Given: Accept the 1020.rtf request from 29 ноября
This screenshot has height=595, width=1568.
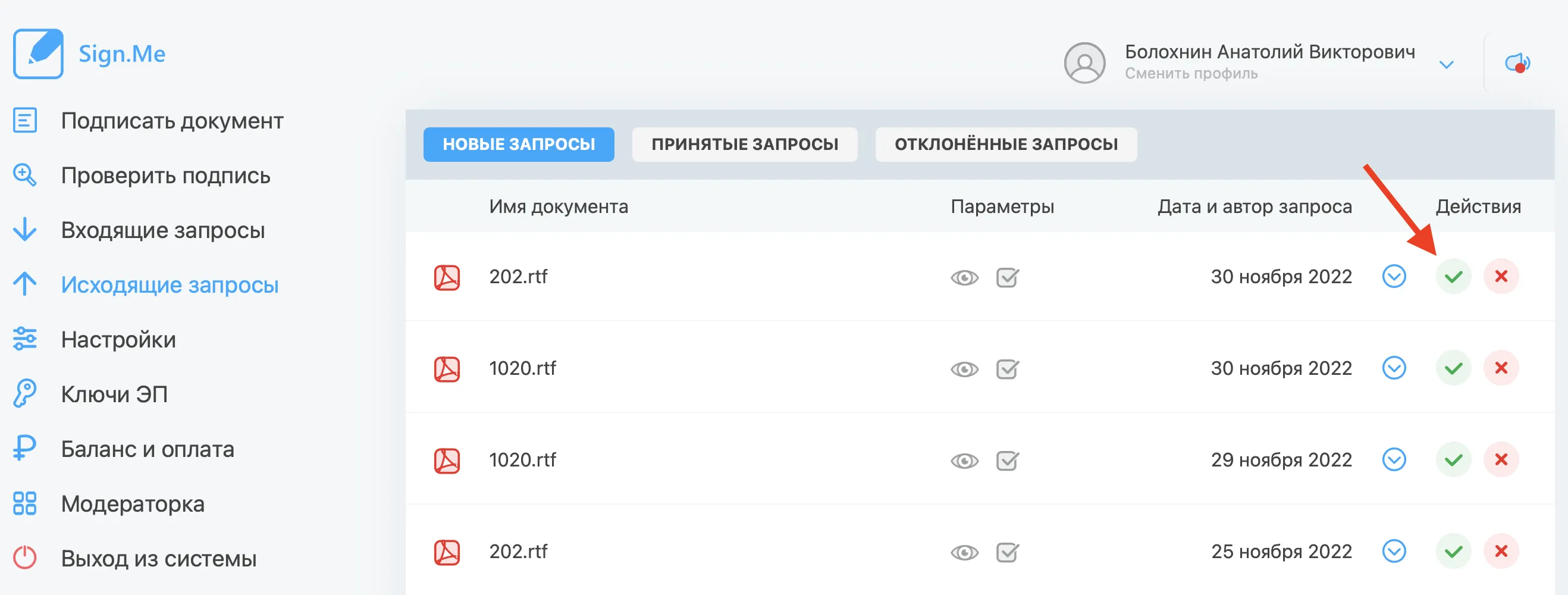Looking at the screenshot, I should [1454, 459].
